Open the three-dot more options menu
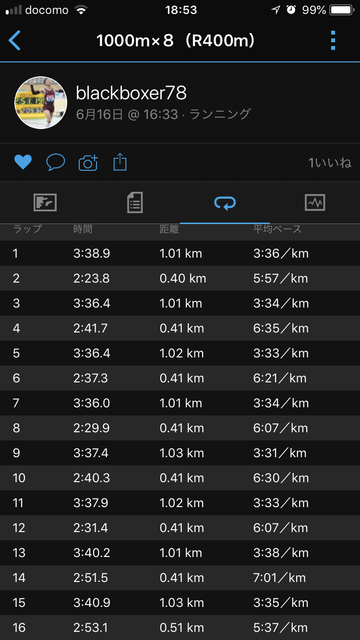The width and height of the screenshot is (360, 640). [x=333, y=40]
